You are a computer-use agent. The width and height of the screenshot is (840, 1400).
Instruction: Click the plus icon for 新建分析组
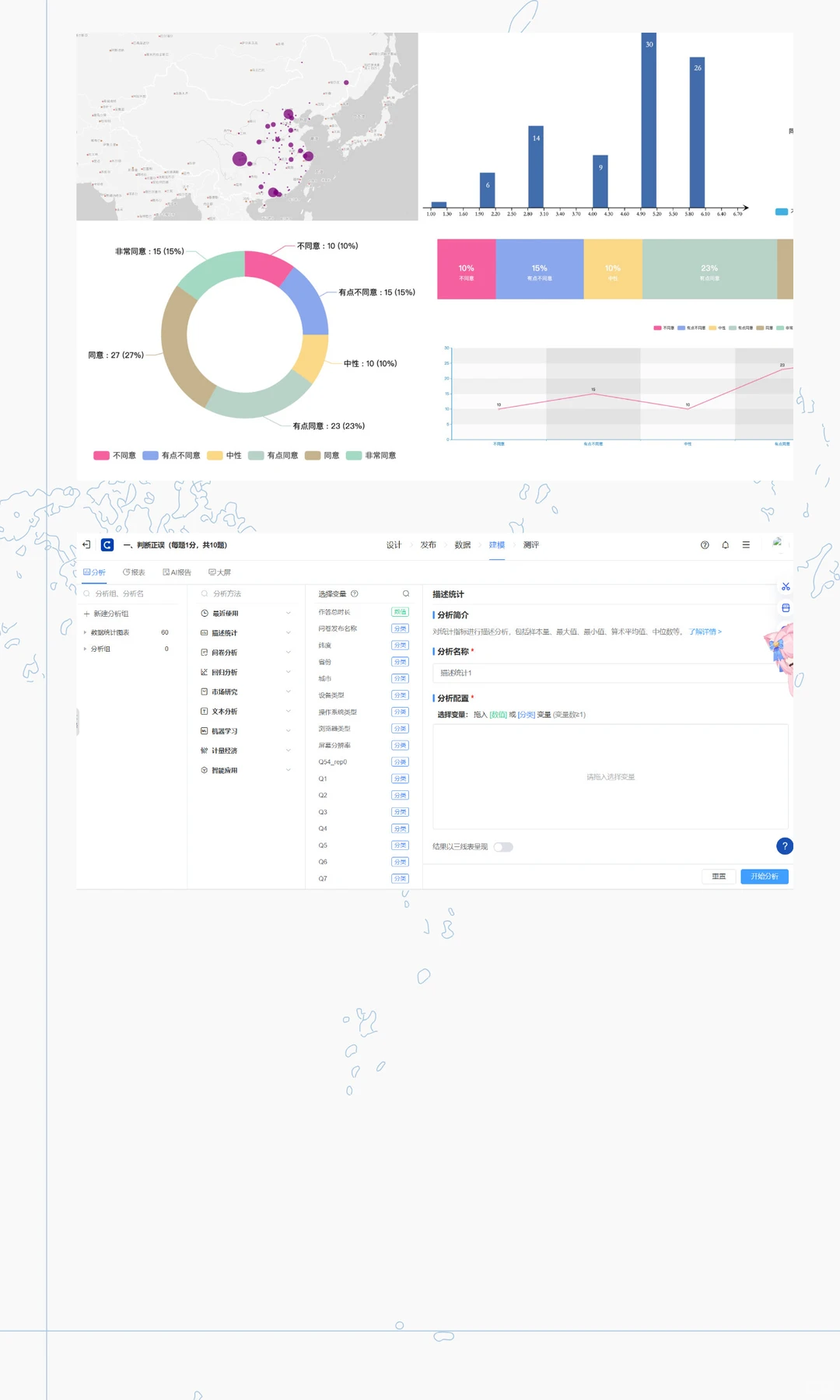click(x=87, y=614)
